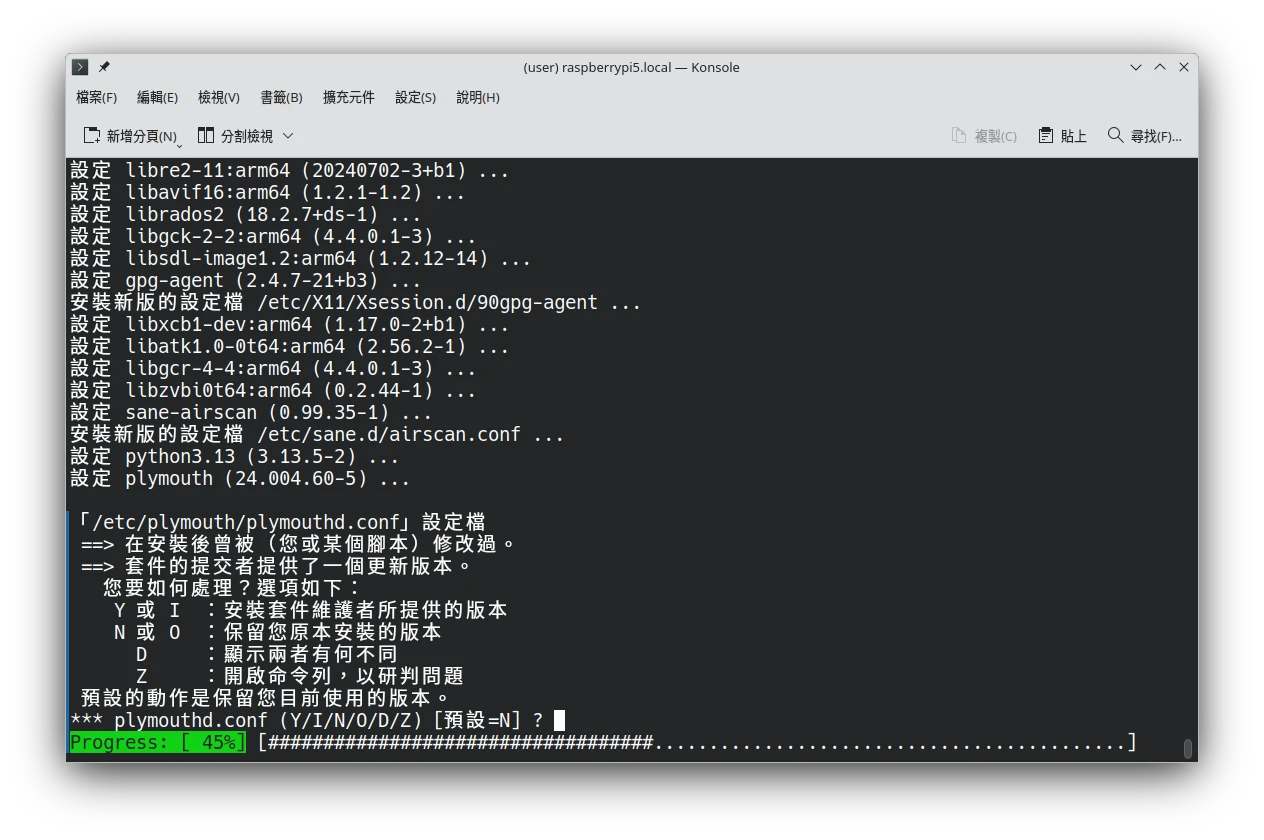This screenshot has width=1264, height=840.
Task: Click the terminal scrollbar handle
Action: coord(1187,749)
